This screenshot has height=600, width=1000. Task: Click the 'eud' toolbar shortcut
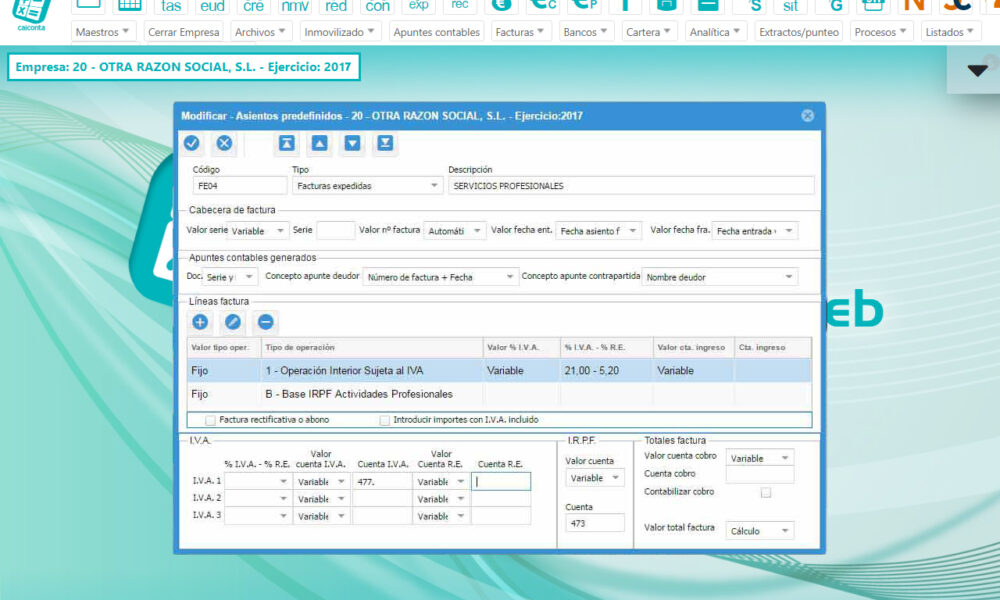[212, 6]
